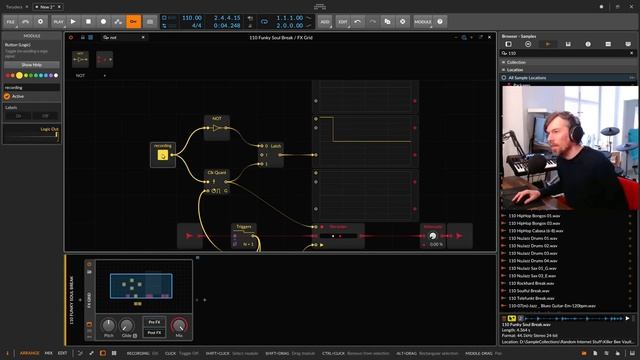Open the EDIT menu
Image resolution: width=640 pixels, height=360 pixels.
[x=343, y=22]
